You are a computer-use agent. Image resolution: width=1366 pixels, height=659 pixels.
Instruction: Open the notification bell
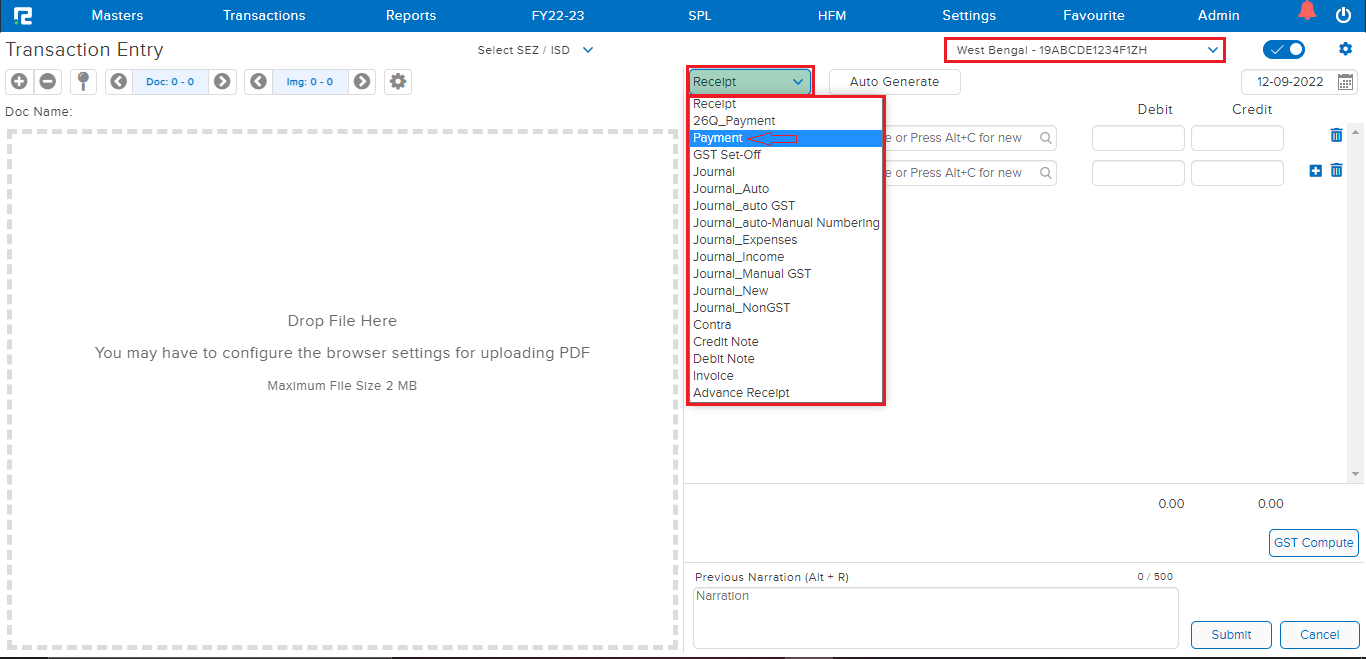point(1307,13)
